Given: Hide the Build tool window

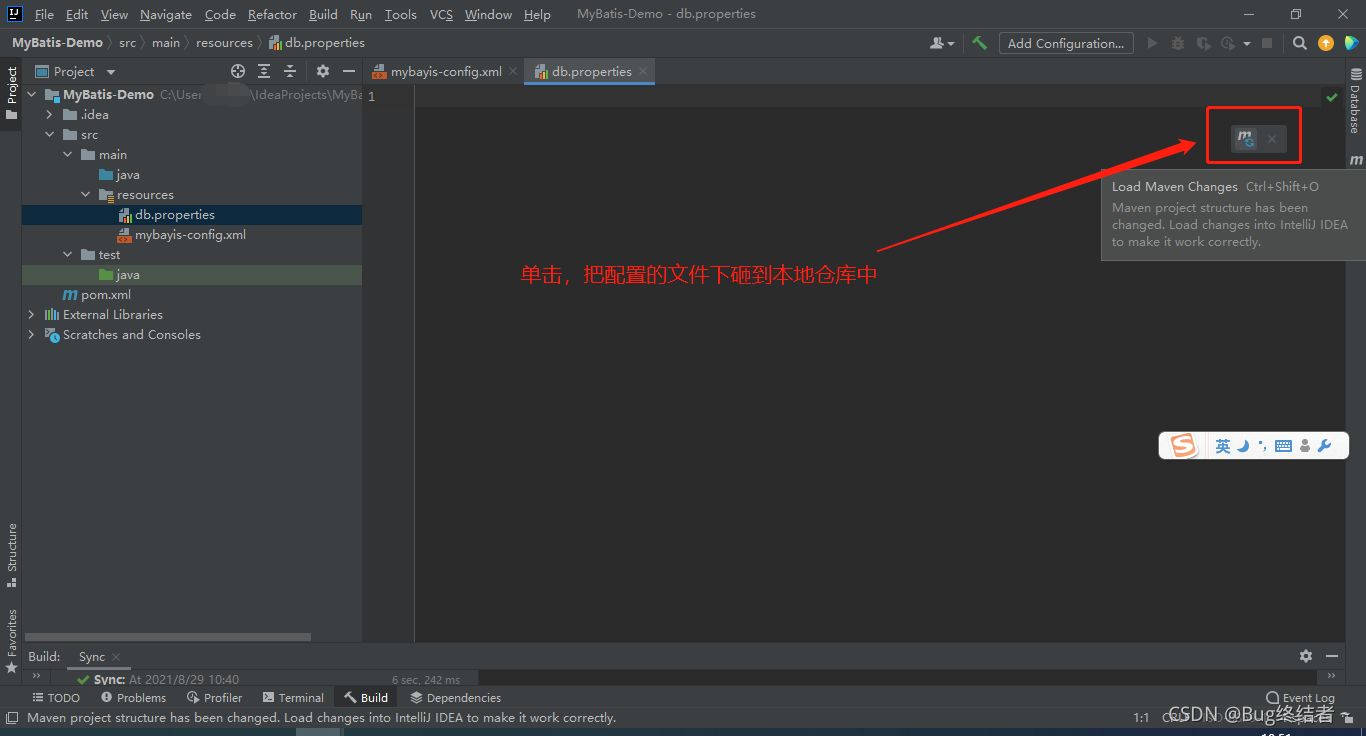Looking at the screenshot, I should [x=1332, y=656].
